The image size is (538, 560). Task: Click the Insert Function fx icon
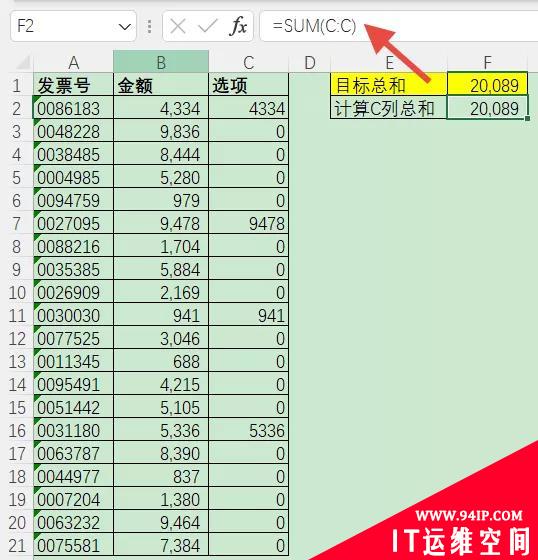pos(239,26)
